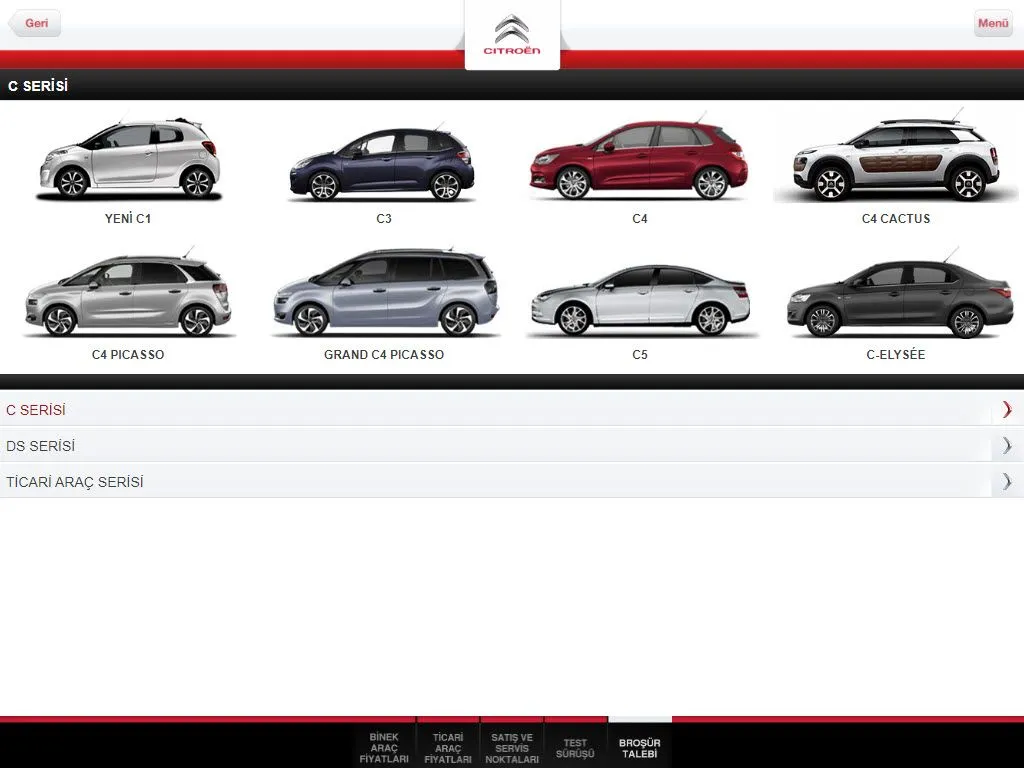
Task: Pick the C4 Picasso car image
Action: coord(128,296)
